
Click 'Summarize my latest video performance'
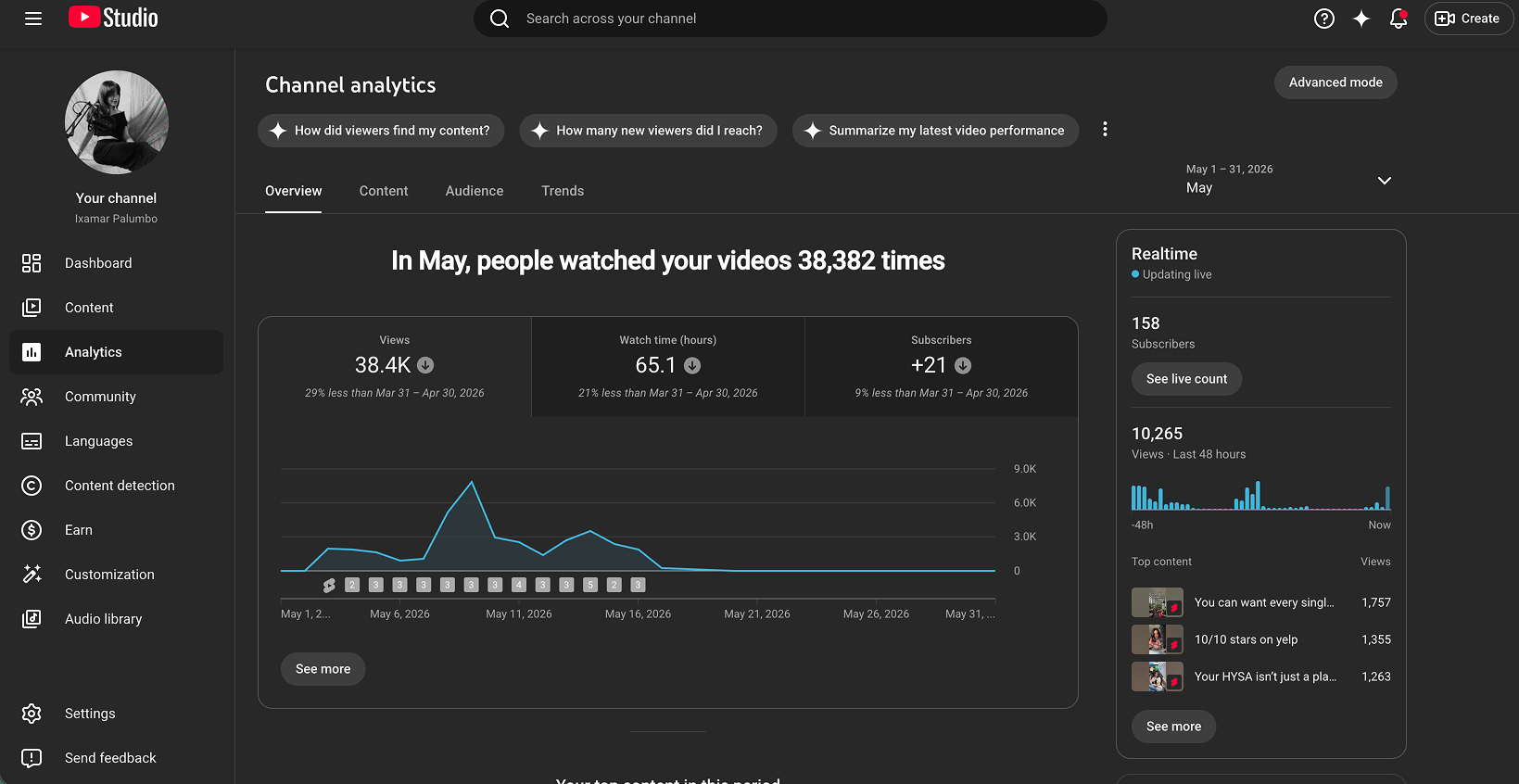pyautogui.click(x=936, y=131)
